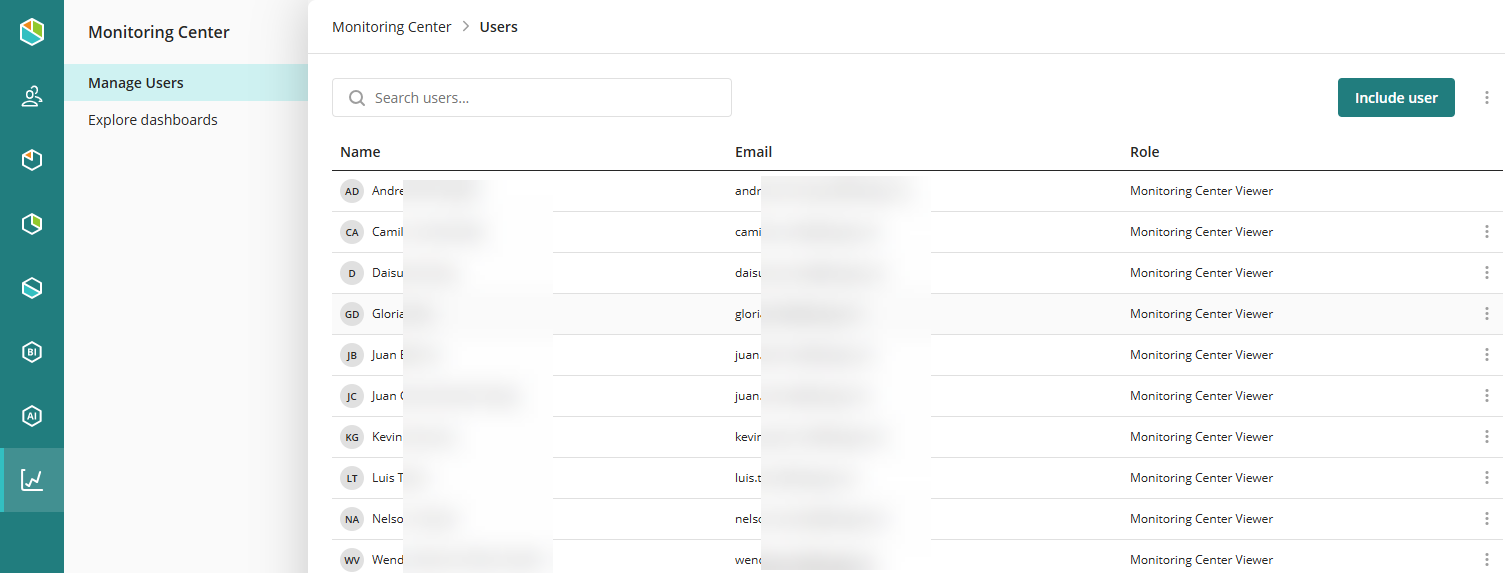Click the email starting with nelso
The image size is (1505, 573).
[x=749, y=519]
